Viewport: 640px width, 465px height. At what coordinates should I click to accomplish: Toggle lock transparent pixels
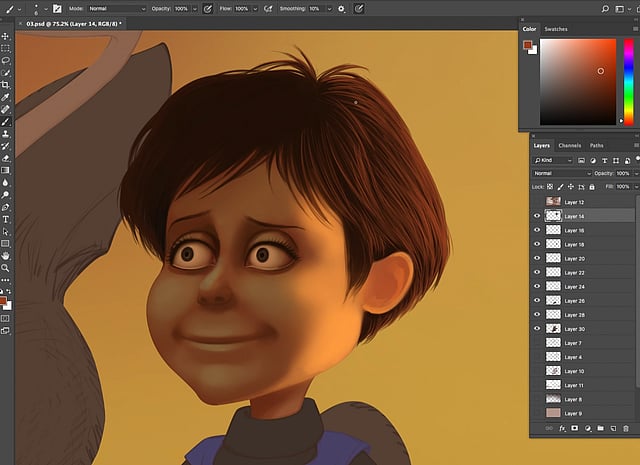click(x=550, y=187)
